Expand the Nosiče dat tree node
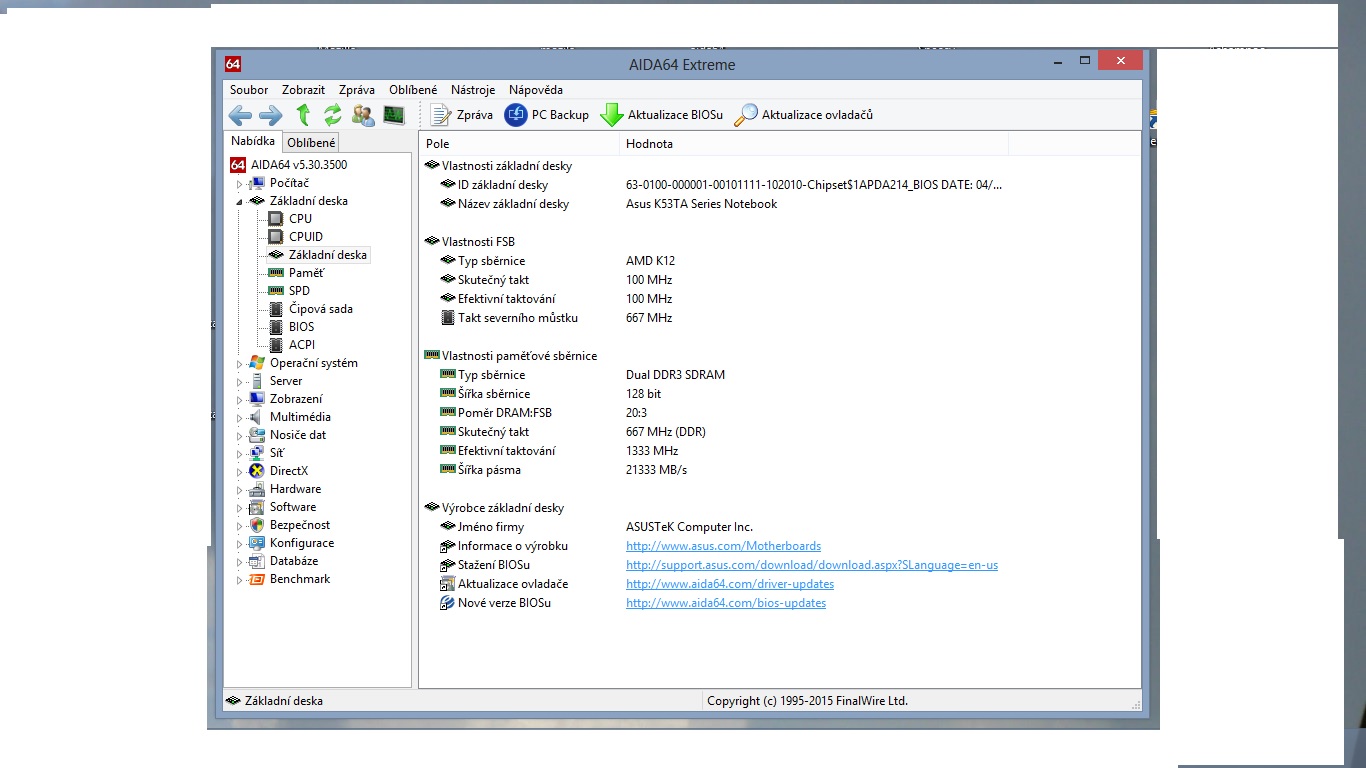Viewport: 1366px width, 768px height. click(x=240, y=436)
